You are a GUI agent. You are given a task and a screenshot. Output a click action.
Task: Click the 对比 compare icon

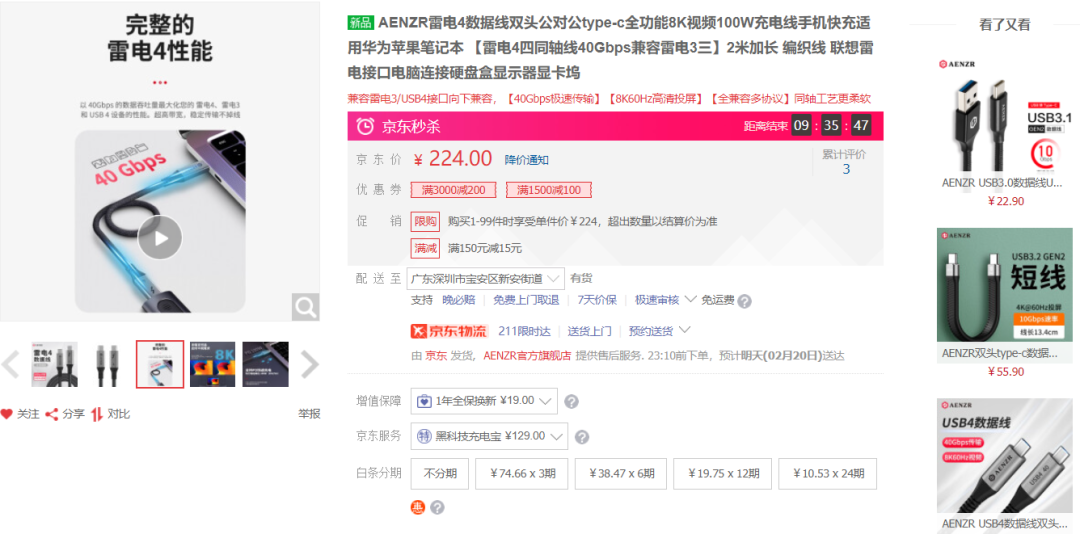(x=97, y=414)
